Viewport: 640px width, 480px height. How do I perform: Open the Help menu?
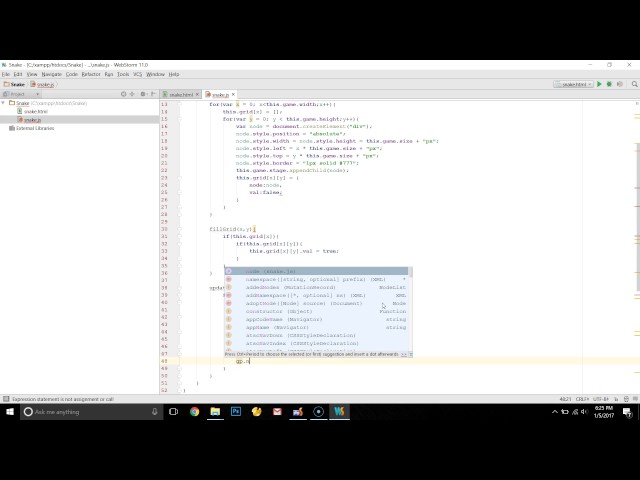coord(174,74)
